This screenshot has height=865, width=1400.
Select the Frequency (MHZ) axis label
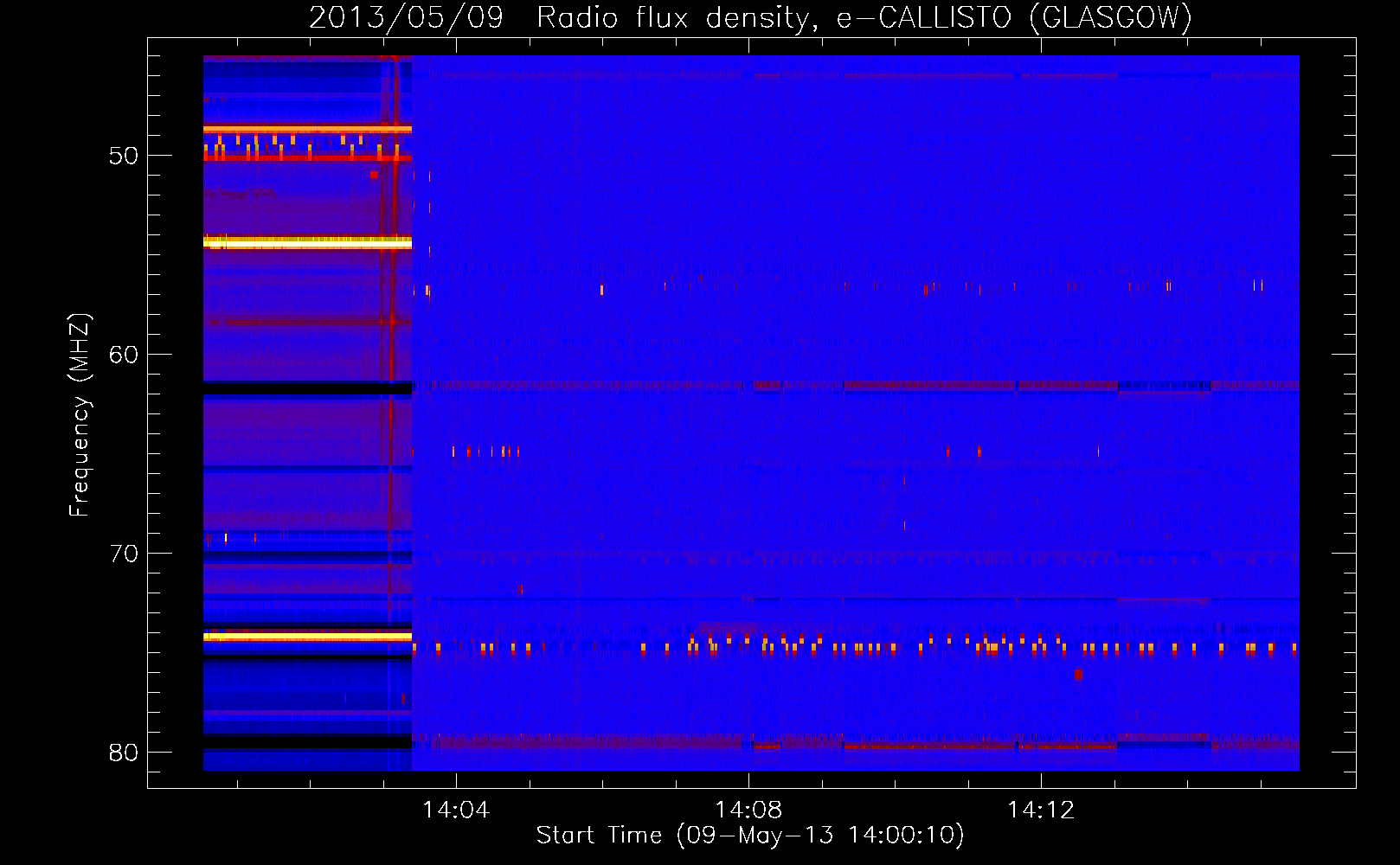click(x=80, y=415)
